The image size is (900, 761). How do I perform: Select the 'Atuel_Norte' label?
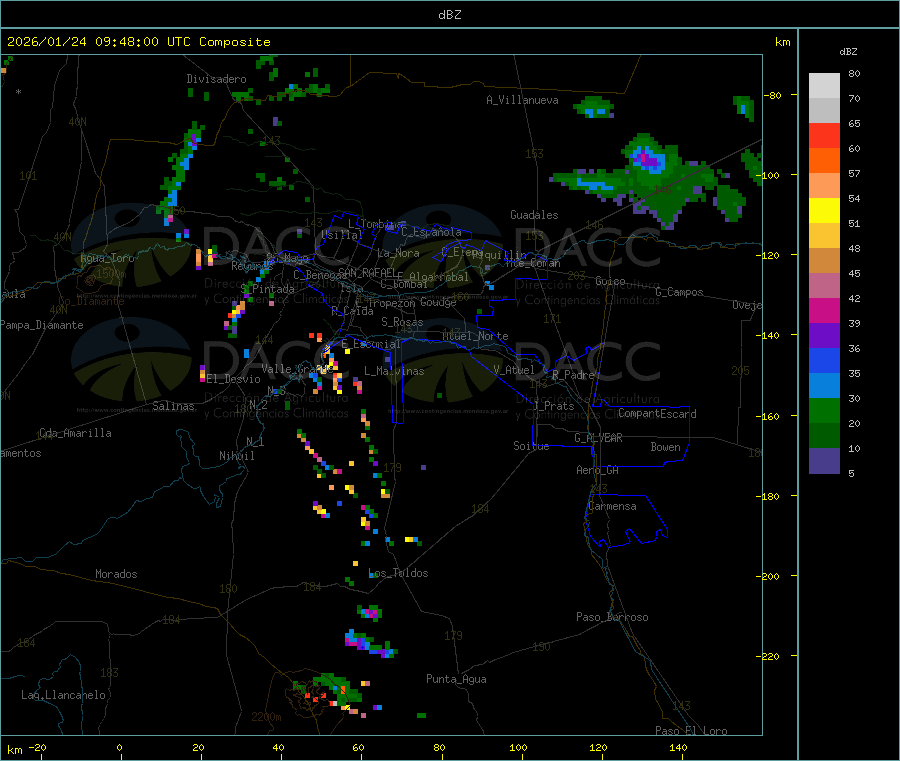tap(475, 336)
